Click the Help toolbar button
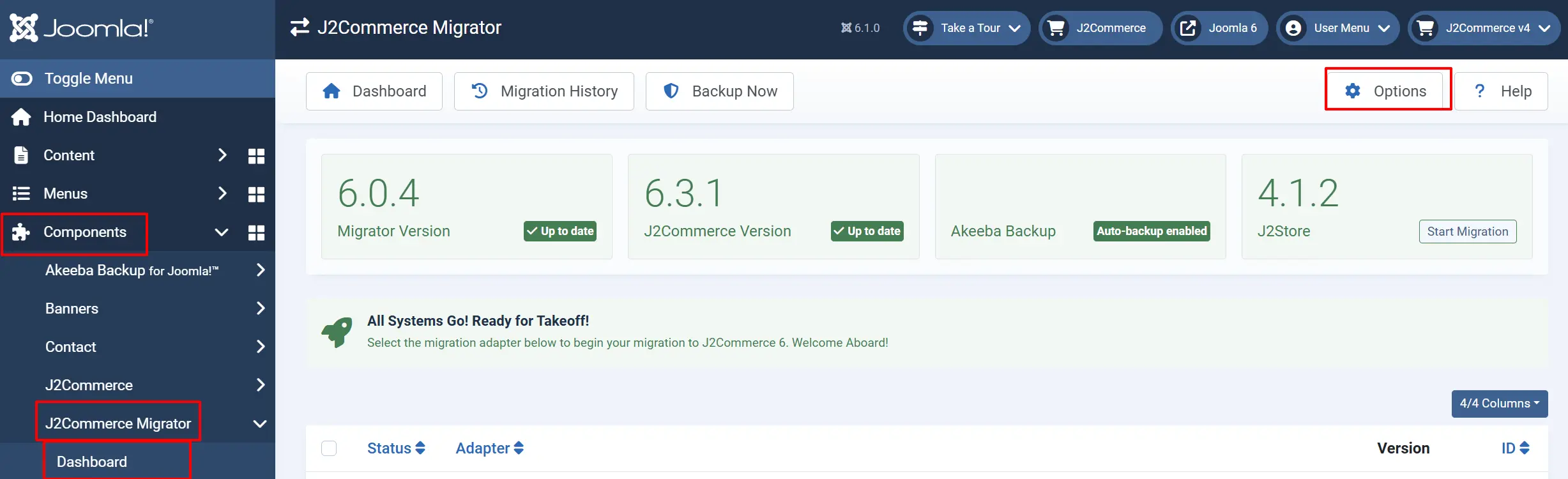Viewport: 1568px width, 479px height. tap(1502, 91)
